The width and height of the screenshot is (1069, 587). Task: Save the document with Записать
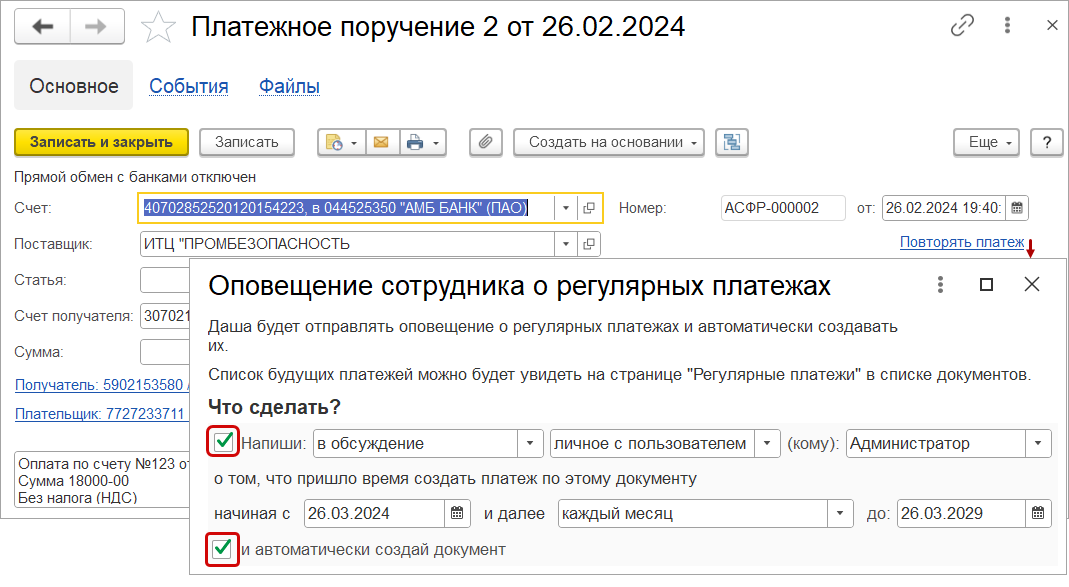pyautogui.click(x=247, y=142)
